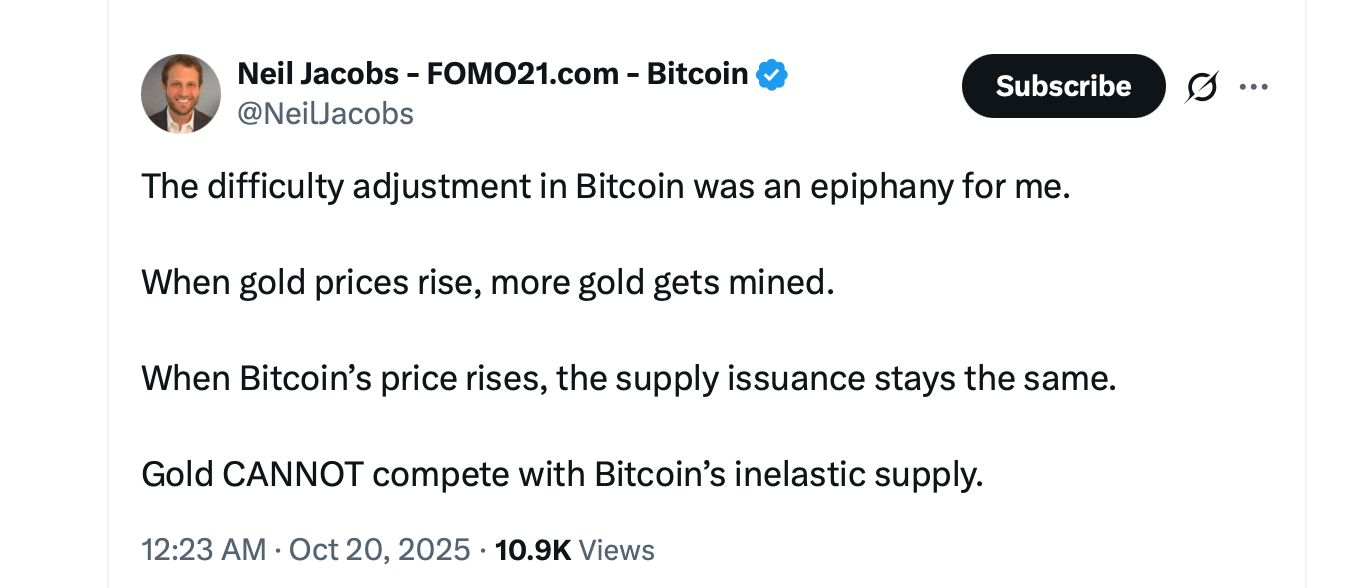Open the @NeilJacobs handle link
The width and height of the screenshot is (1356, 588).
pos(325,113)
